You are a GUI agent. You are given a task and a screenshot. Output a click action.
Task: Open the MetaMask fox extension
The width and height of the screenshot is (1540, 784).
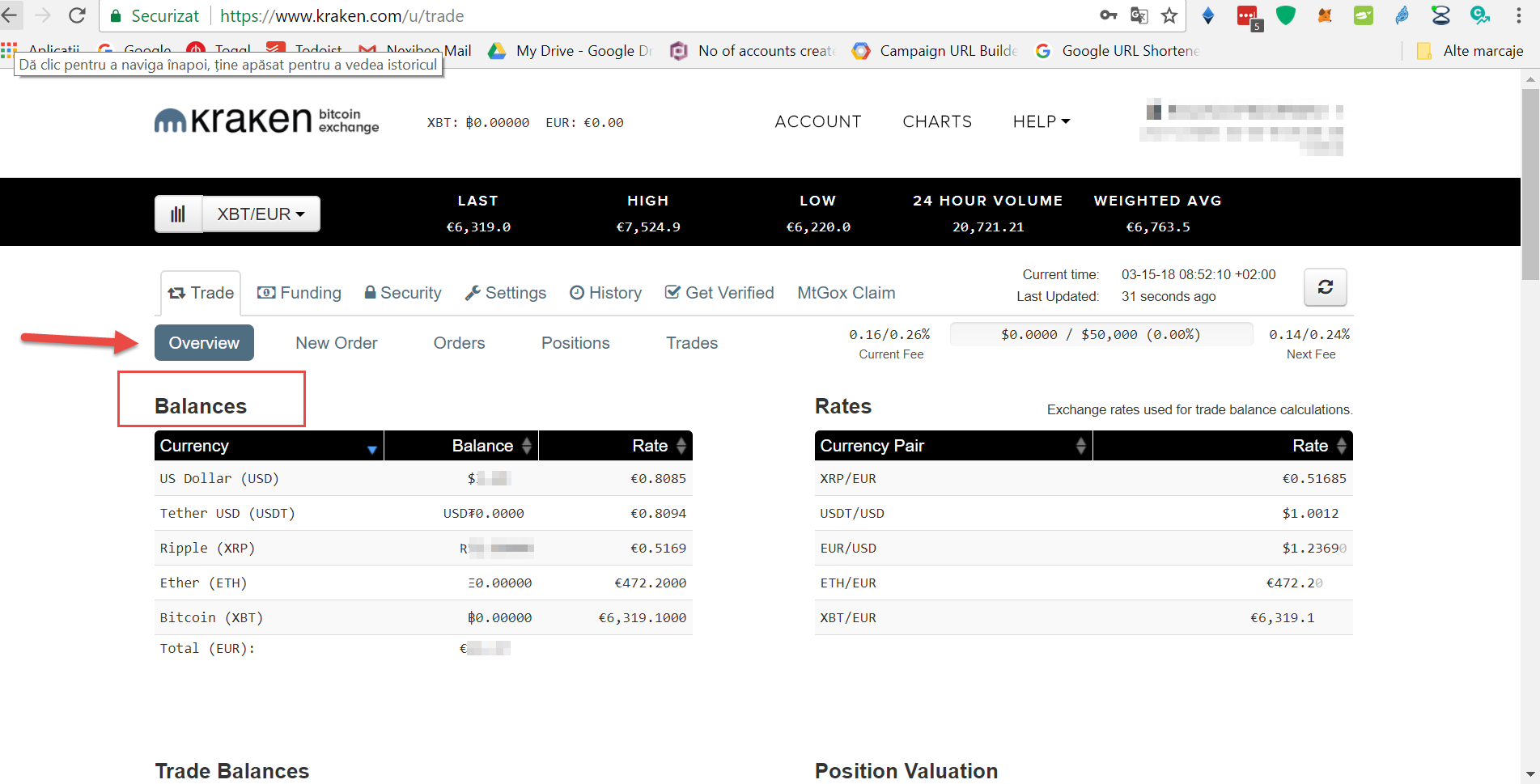point(1325,15)
